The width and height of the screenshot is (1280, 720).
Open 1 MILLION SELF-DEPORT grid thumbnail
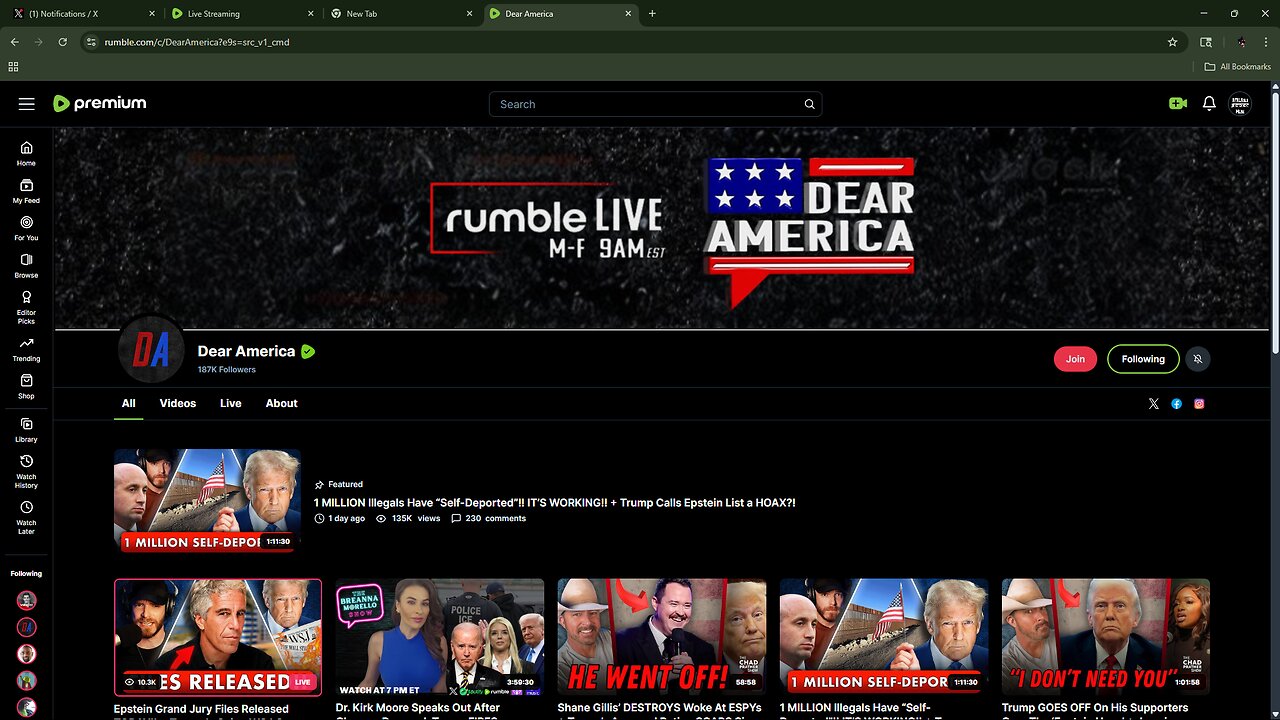[884, 637]
